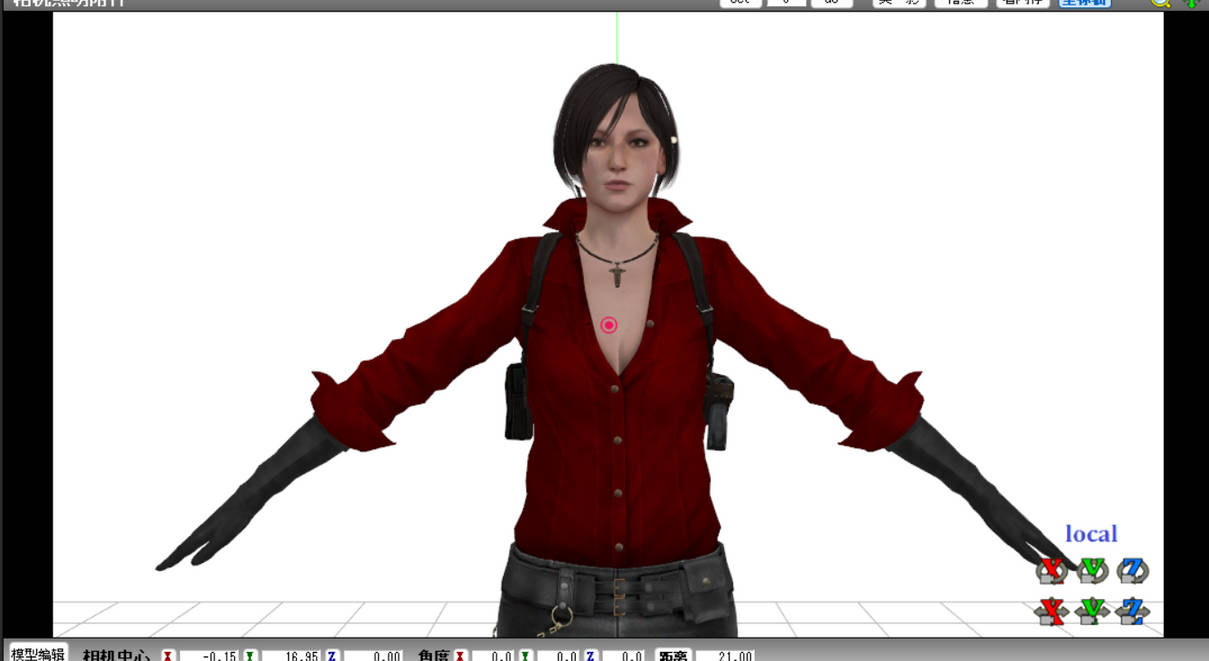Click the red X rotation axis icon
Image resolution: width=1209 pixels, height=661 pixels.
click(1051, 571)
